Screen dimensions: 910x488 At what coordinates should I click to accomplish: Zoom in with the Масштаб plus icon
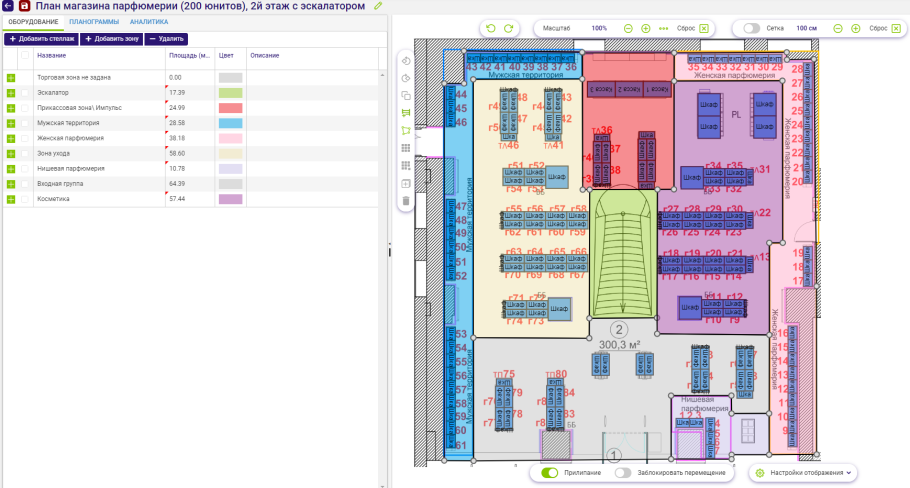point(645,29)
